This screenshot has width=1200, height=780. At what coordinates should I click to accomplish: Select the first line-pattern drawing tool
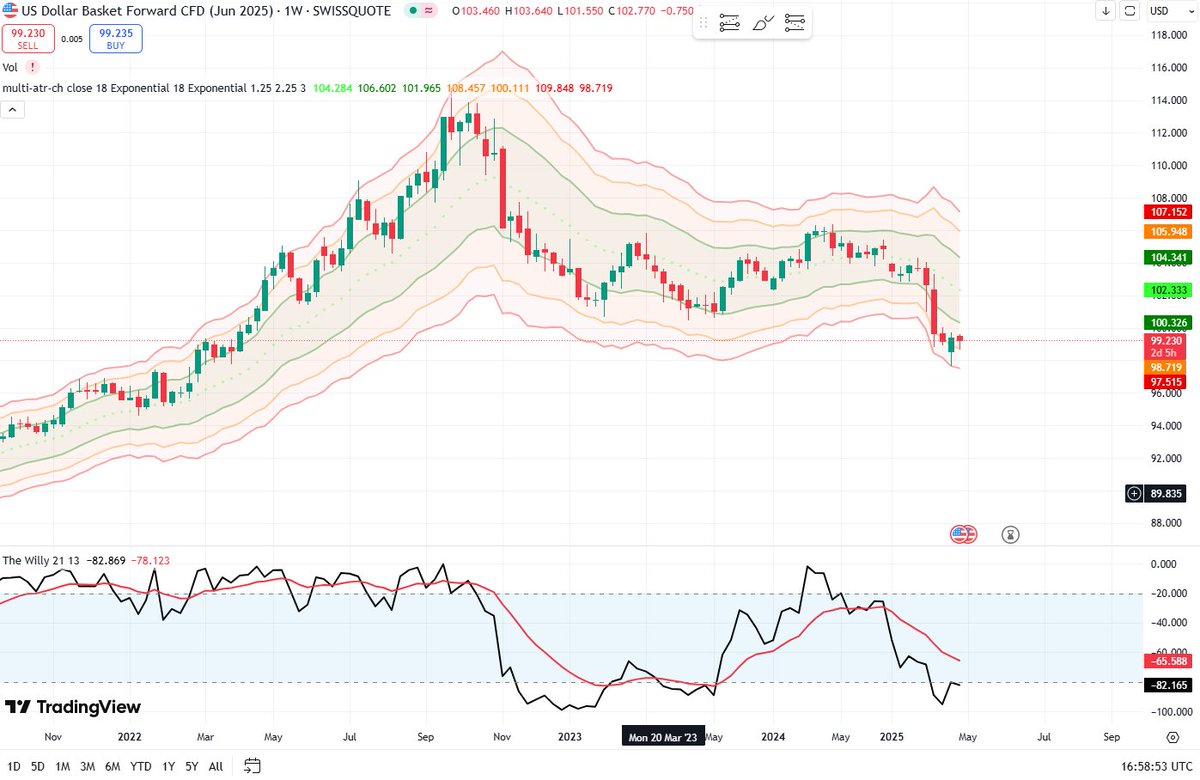coord(729,21)
